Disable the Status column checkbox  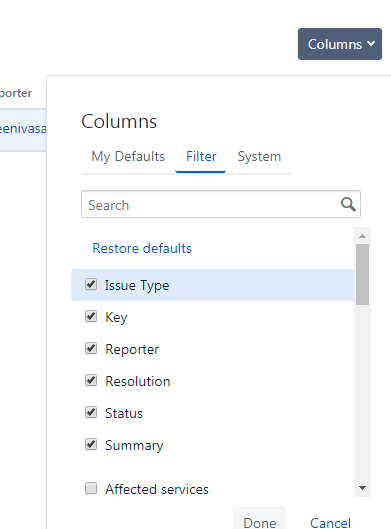[x=91, y=412]
